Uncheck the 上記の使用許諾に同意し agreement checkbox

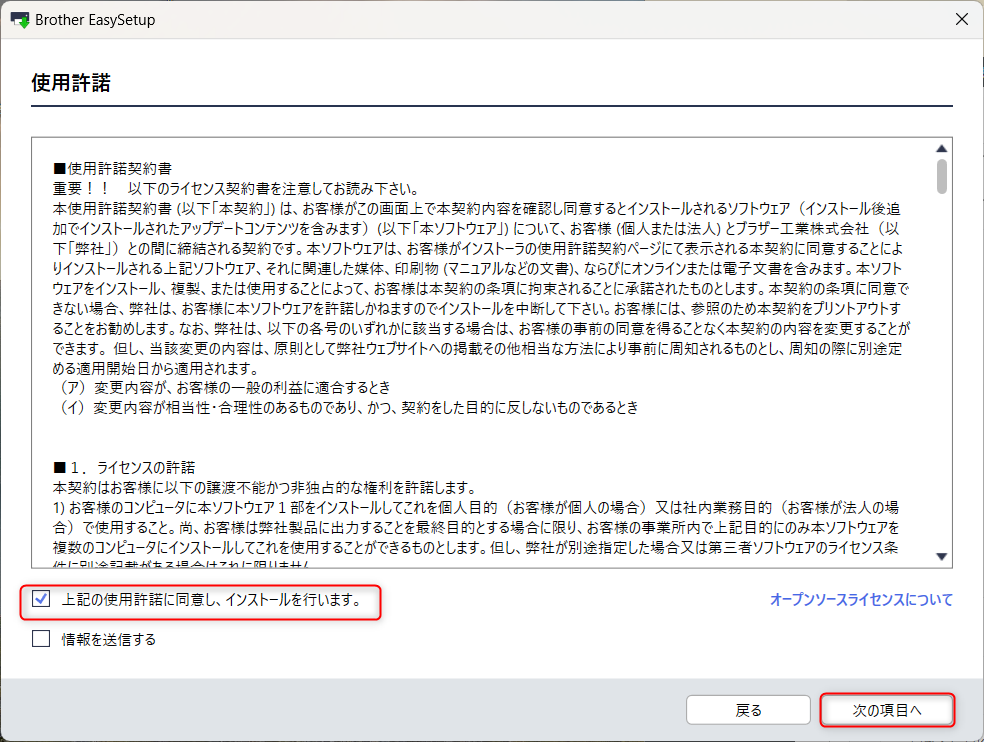click(x=41, y=600)
